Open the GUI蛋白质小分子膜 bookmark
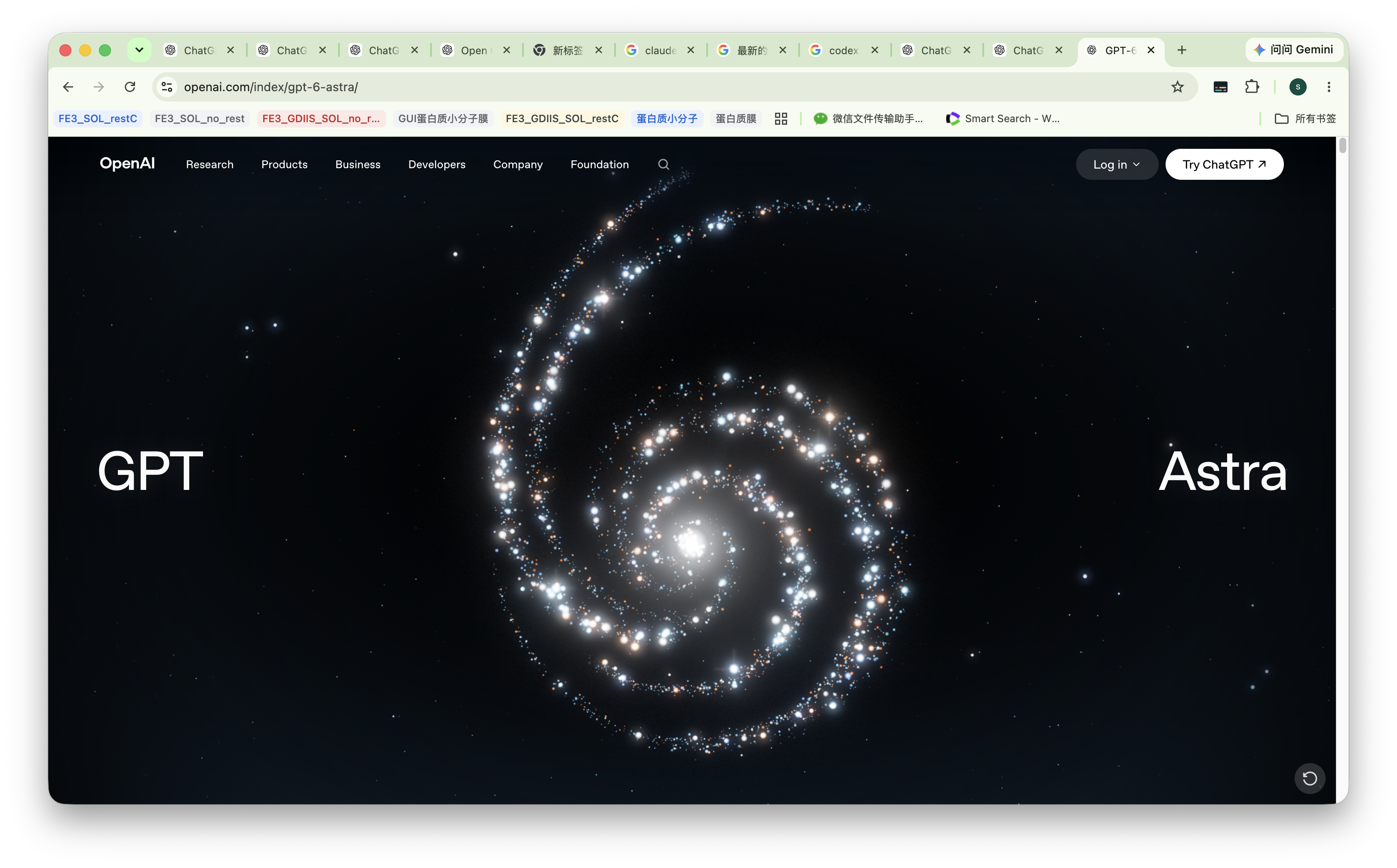The height and width of the screenshot is (868, 1397). [443, 118]
